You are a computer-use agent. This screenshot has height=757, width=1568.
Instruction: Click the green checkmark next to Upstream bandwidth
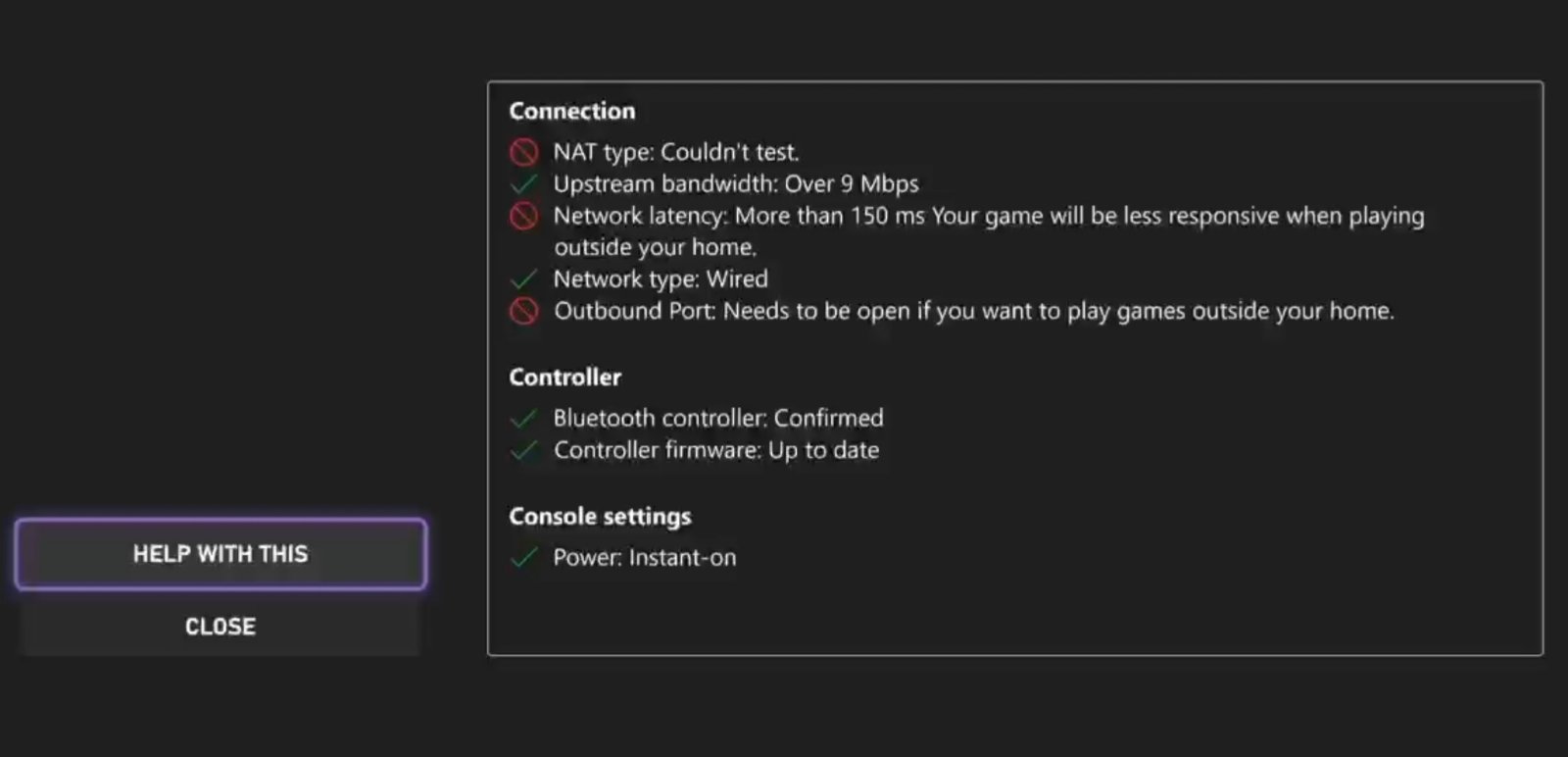[x=524, y=184]
